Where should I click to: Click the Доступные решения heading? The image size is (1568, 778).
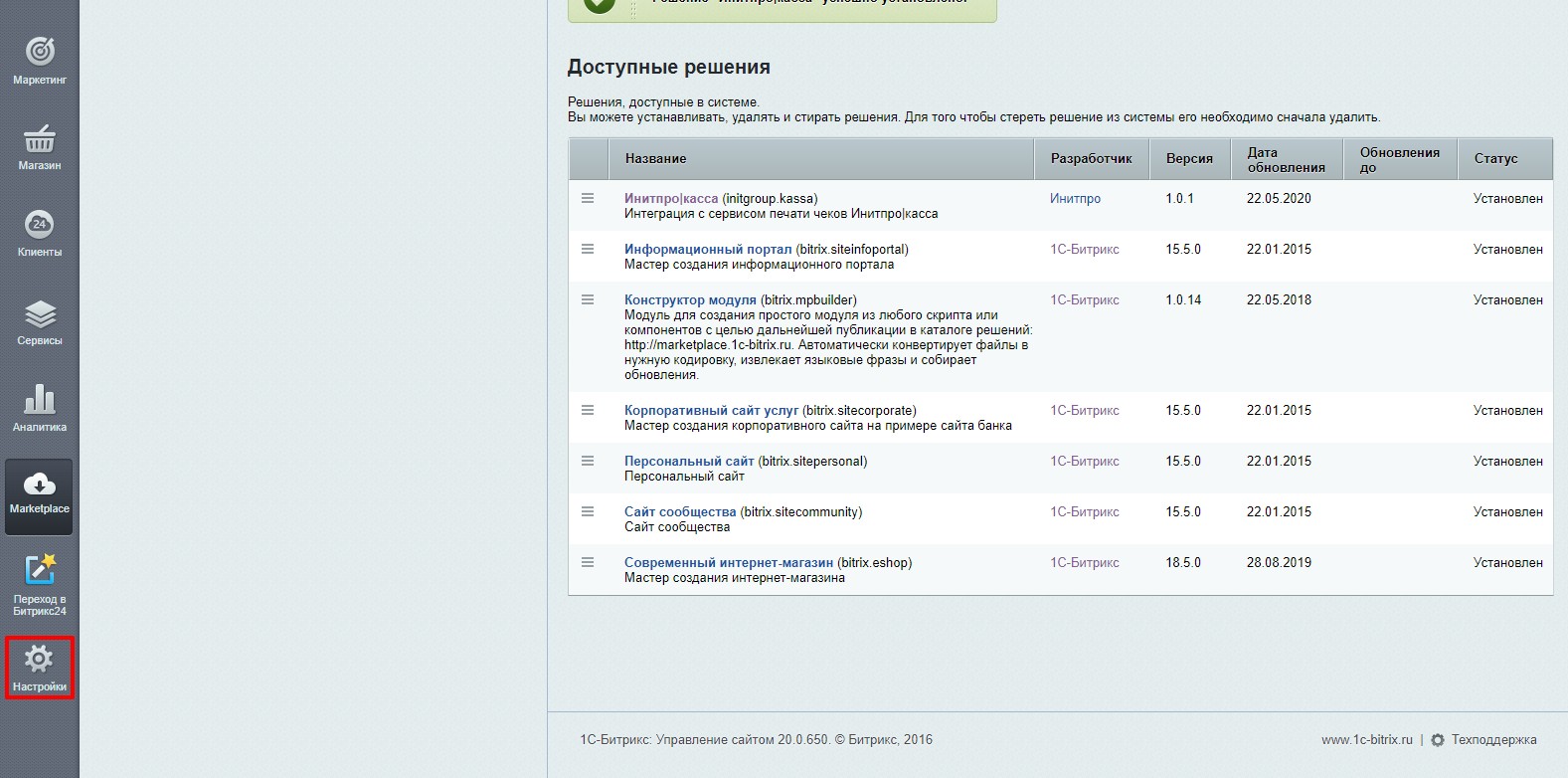coord(669,67)
